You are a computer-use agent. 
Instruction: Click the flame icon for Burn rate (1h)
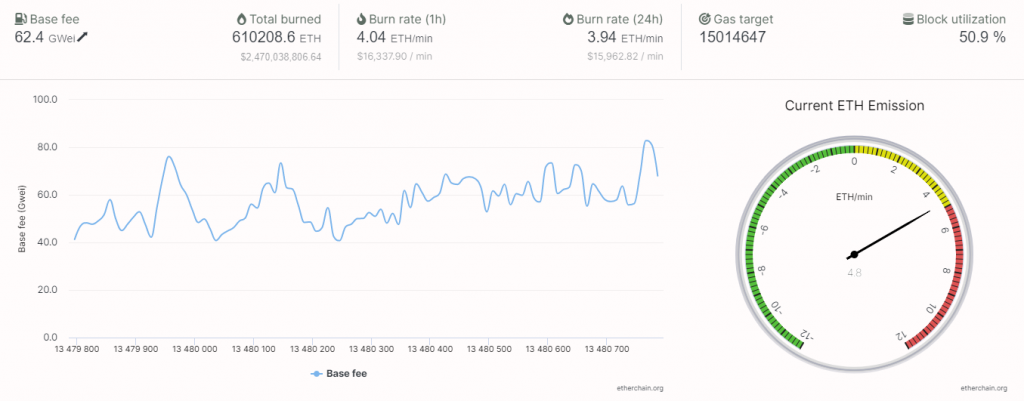point(361,19)
